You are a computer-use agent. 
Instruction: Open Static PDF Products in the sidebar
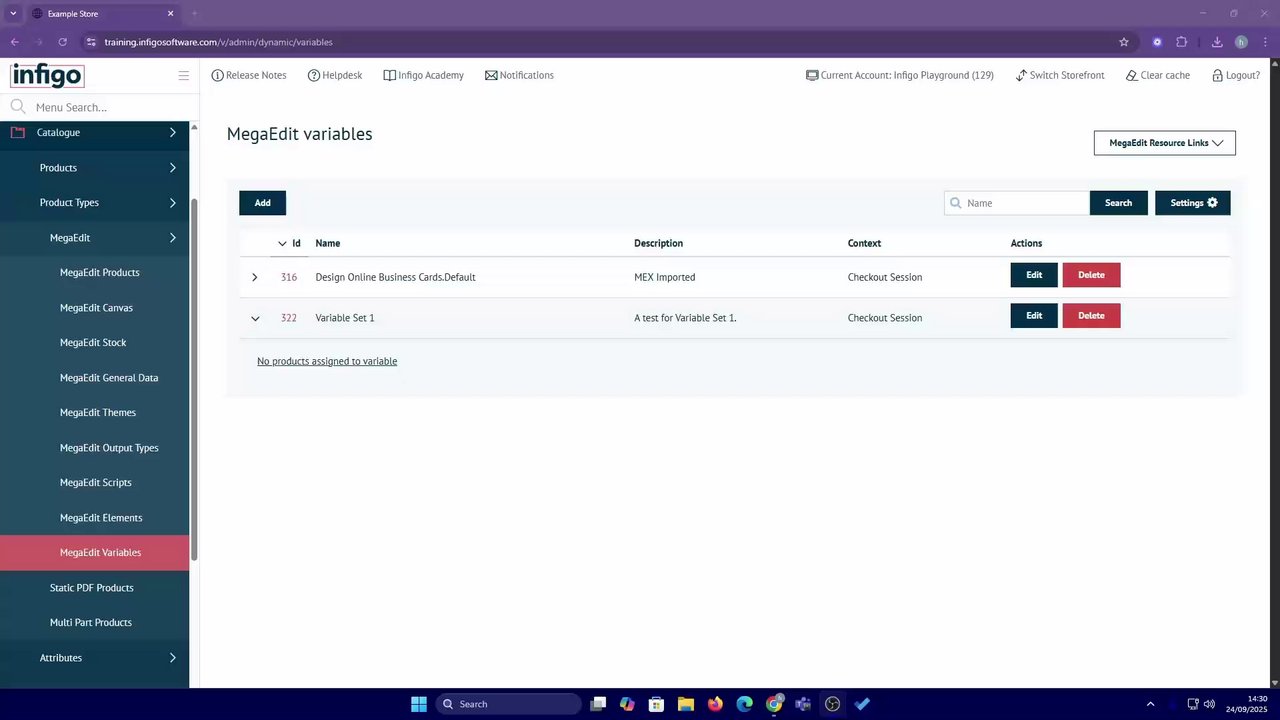click(92, 588)
